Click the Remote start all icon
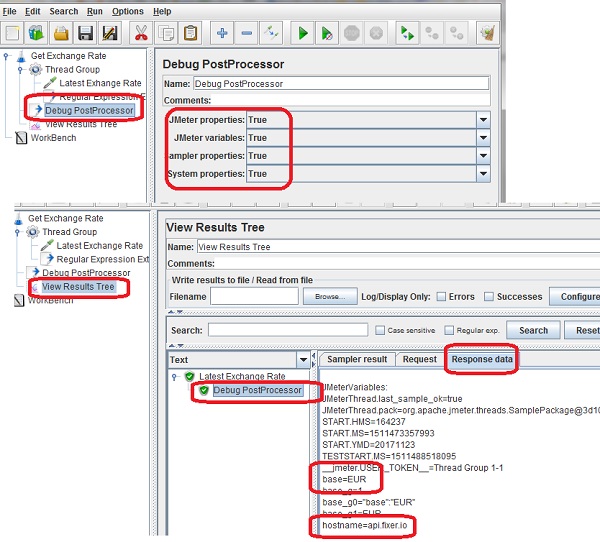 [x=407, y=33]
